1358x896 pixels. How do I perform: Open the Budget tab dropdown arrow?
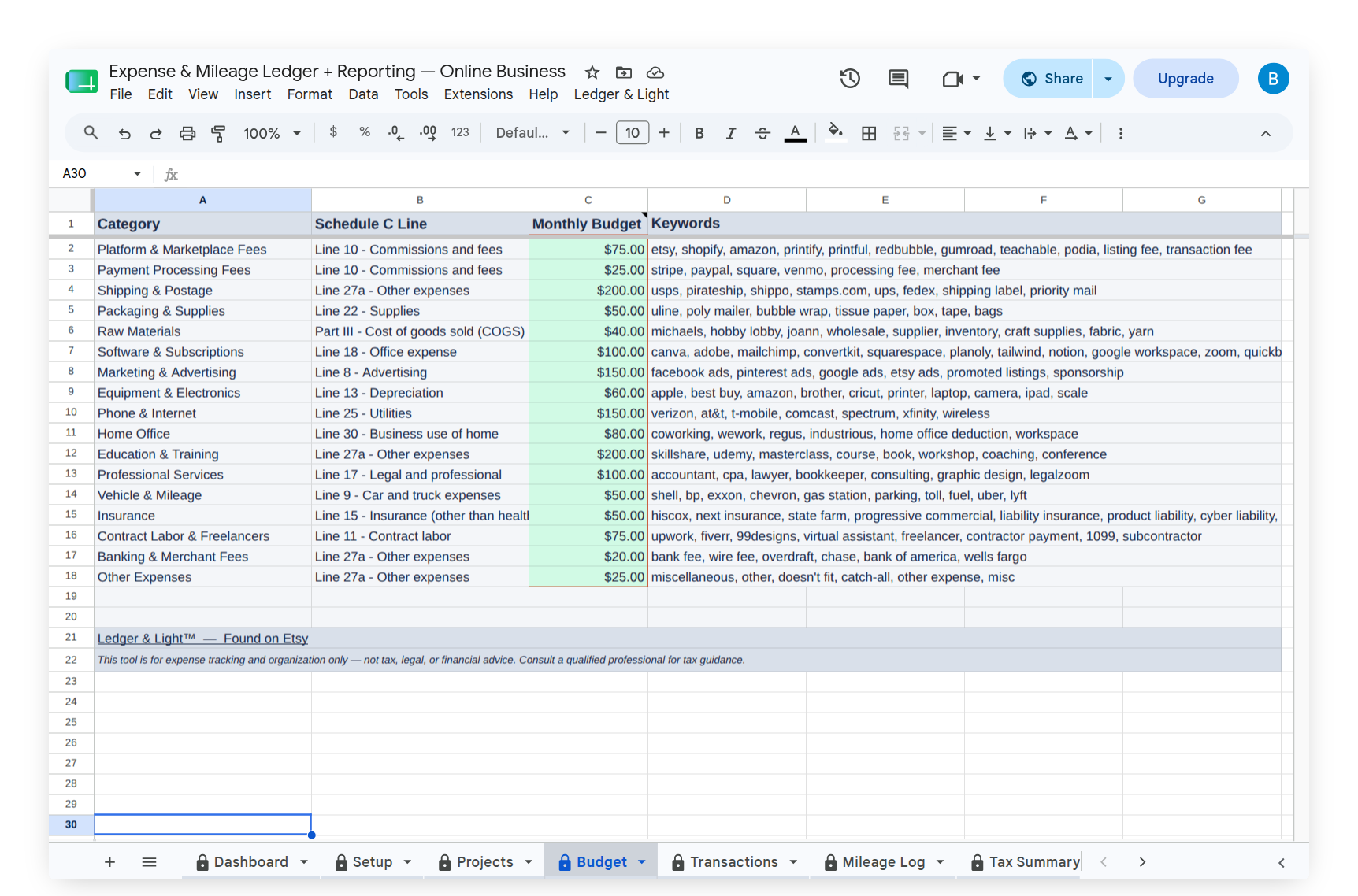(642, 862)
